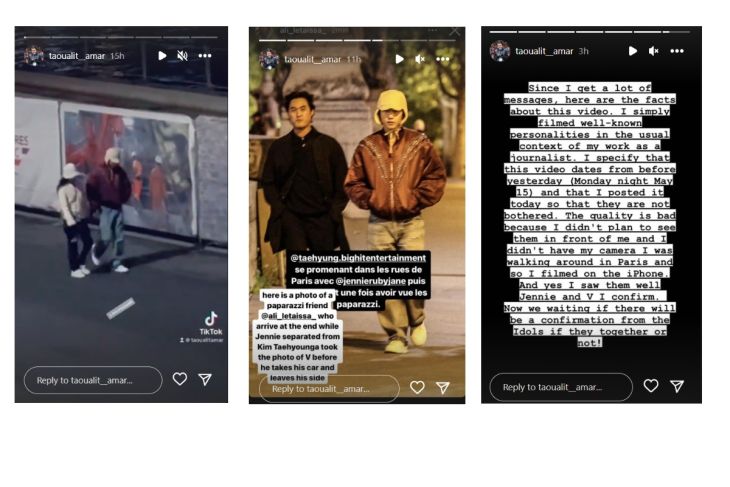The width and height of the screenshot is (730, 487).
Task: Close the middle story with X
Action: (x=455, y=31)
